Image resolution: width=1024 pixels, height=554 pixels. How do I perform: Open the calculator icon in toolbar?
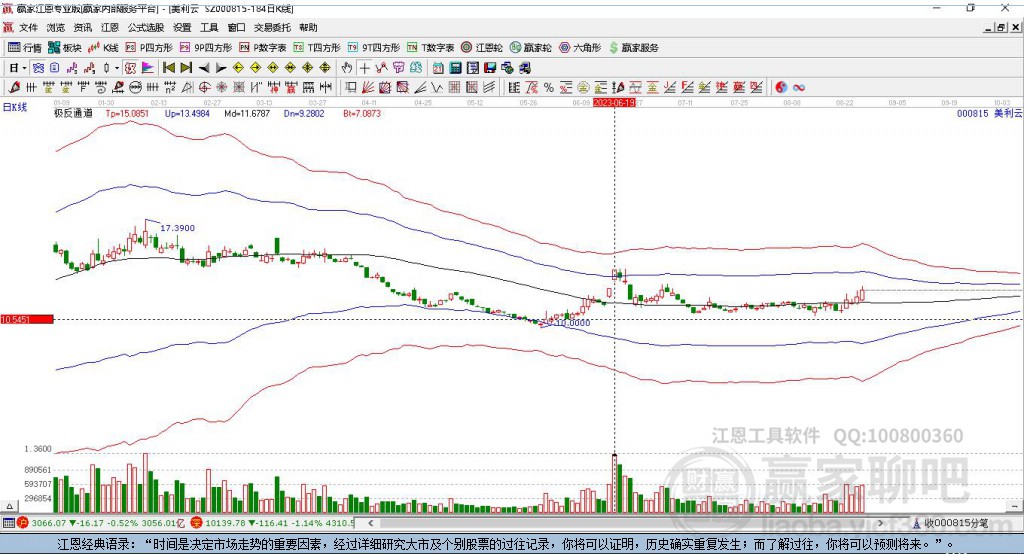click(455, 68)
